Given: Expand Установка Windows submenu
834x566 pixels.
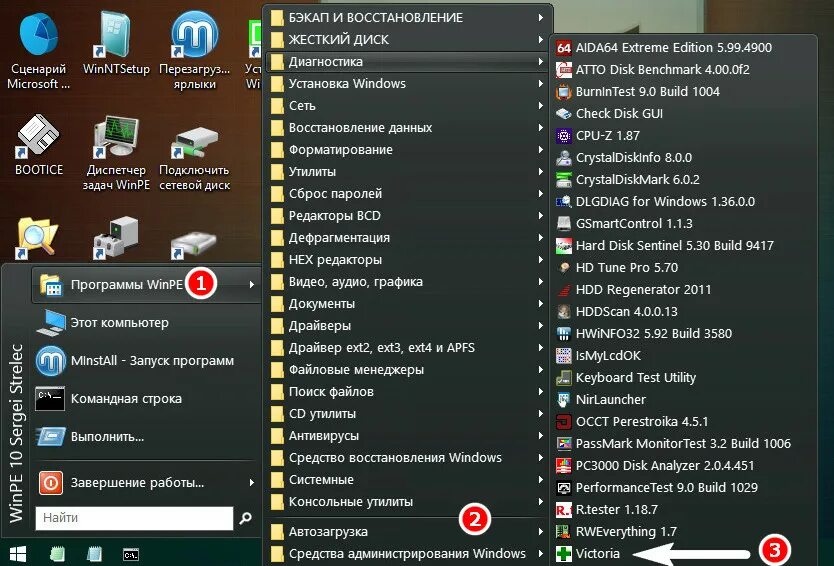Looking at the screenshot, I should (x=408, y=84).
